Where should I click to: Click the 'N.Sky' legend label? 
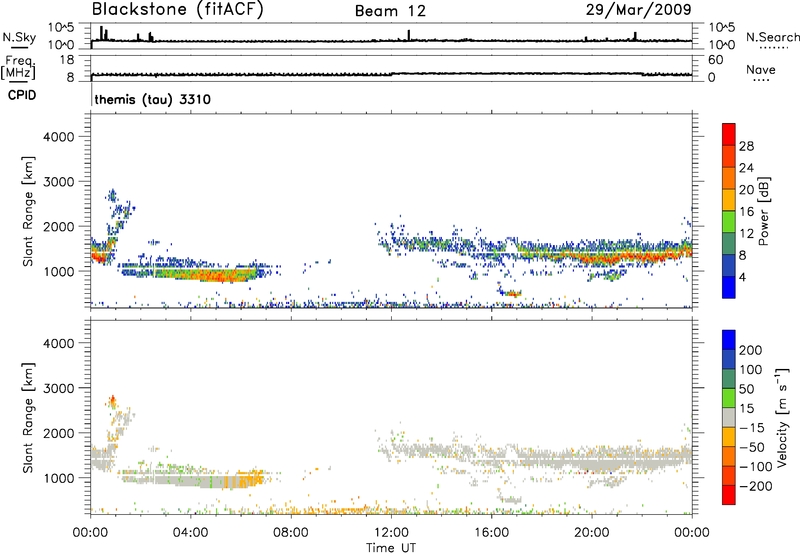pyautogui.click(x=19, y=37)
